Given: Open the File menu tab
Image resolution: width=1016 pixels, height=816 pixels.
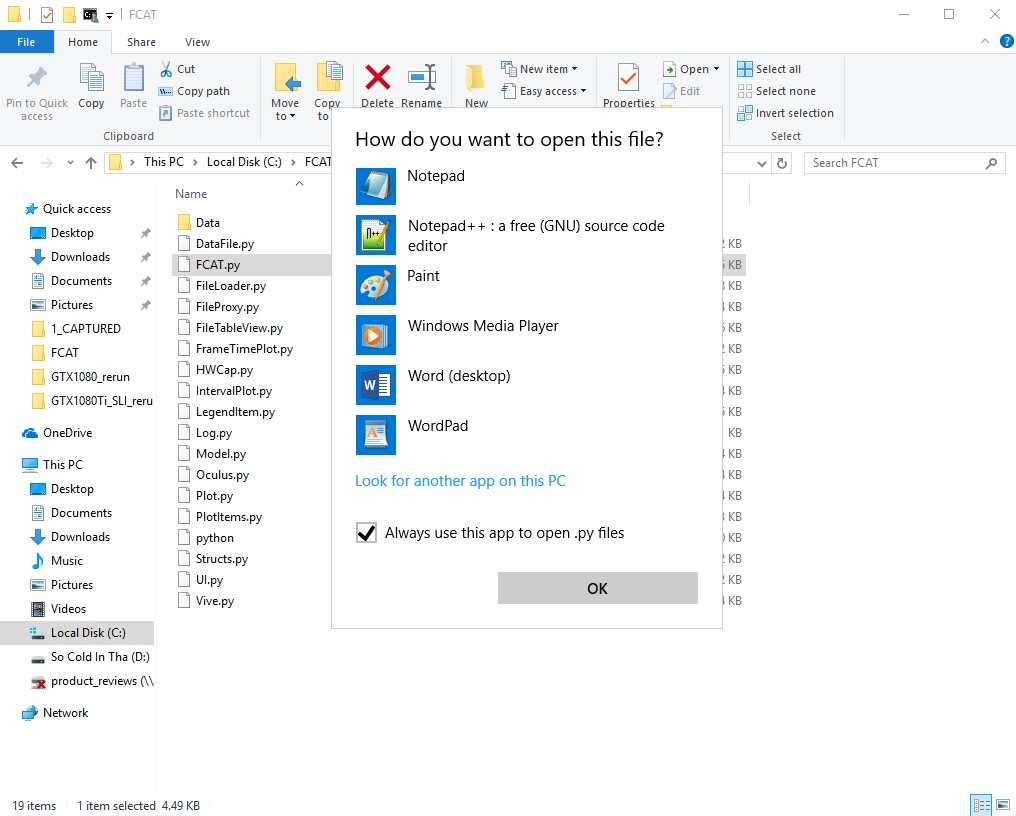Looking at the screenshot, I should 26,42.
